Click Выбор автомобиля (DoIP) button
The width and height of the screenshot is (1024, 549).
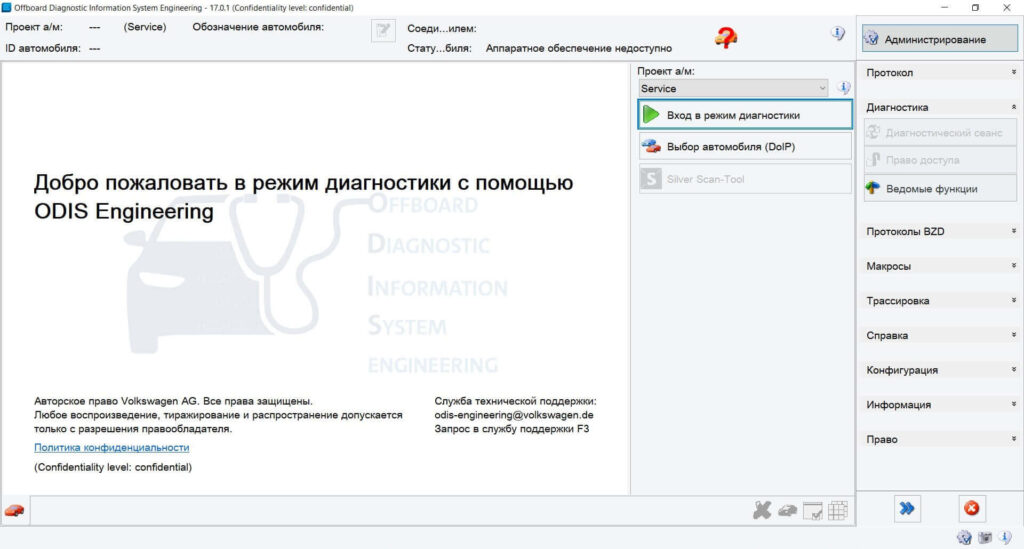tap(744, 146)
